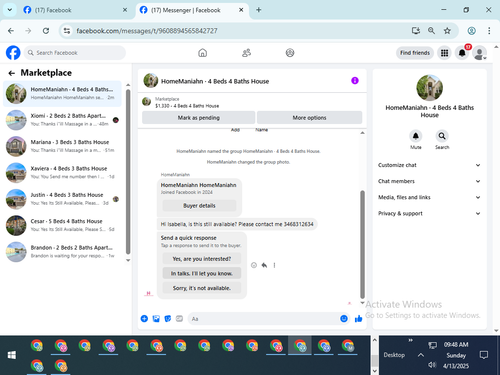Click the chat message scrollbar
The width and height of the screenshot is (500, 375).
(x=362, y=244)
